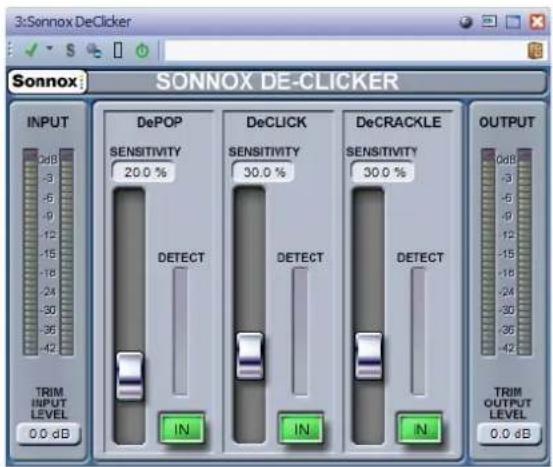Click the 3:Sonnox DeClicker window title
Screen dimensions: 553x467
73,22
